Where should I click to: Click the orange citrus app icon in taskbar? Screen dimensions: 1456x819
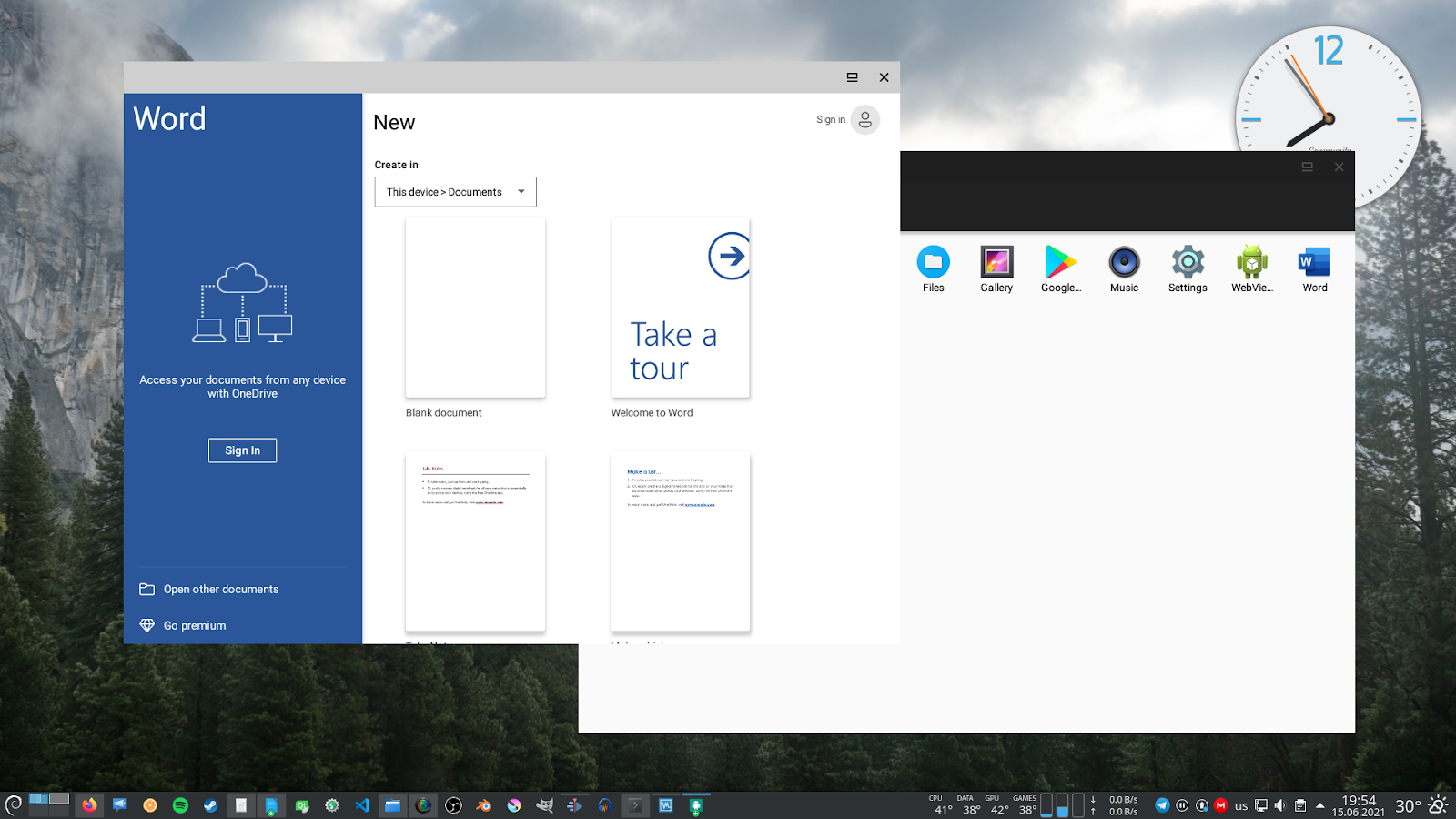[150, 805]
